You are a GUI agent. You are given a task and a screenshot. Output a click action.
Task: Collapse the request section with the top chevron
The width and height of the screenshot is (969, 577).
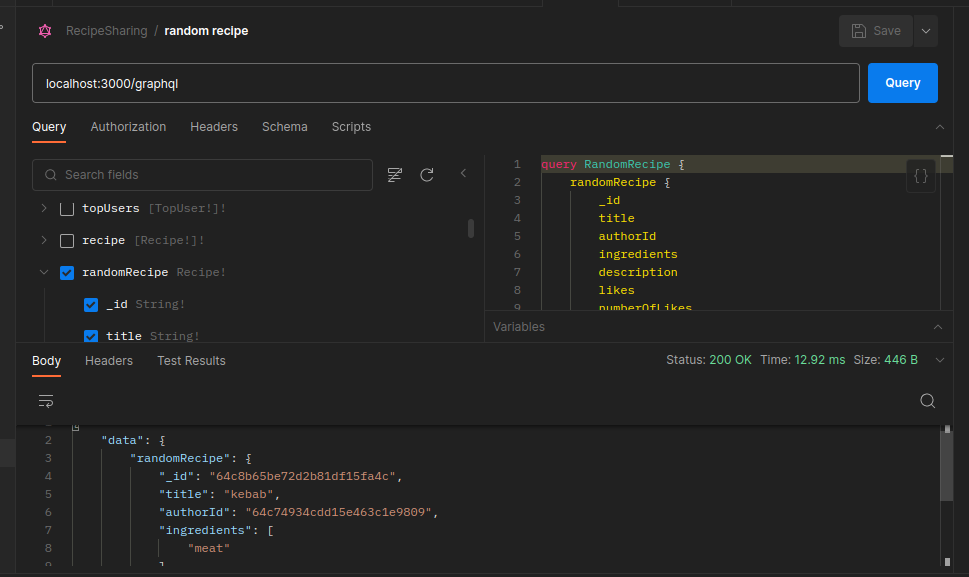coord(939,127)
